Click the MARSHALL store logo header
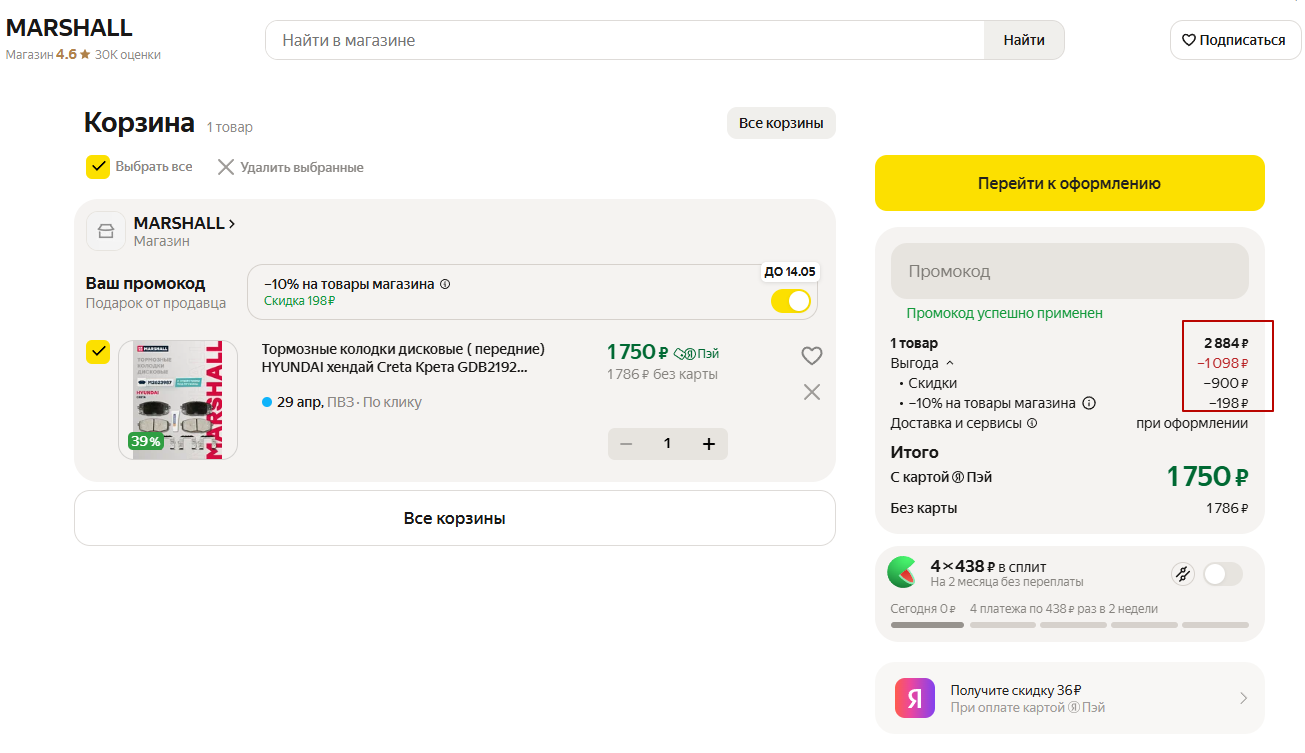Screen dimensions: 1305x753 [x=69, y=28]
